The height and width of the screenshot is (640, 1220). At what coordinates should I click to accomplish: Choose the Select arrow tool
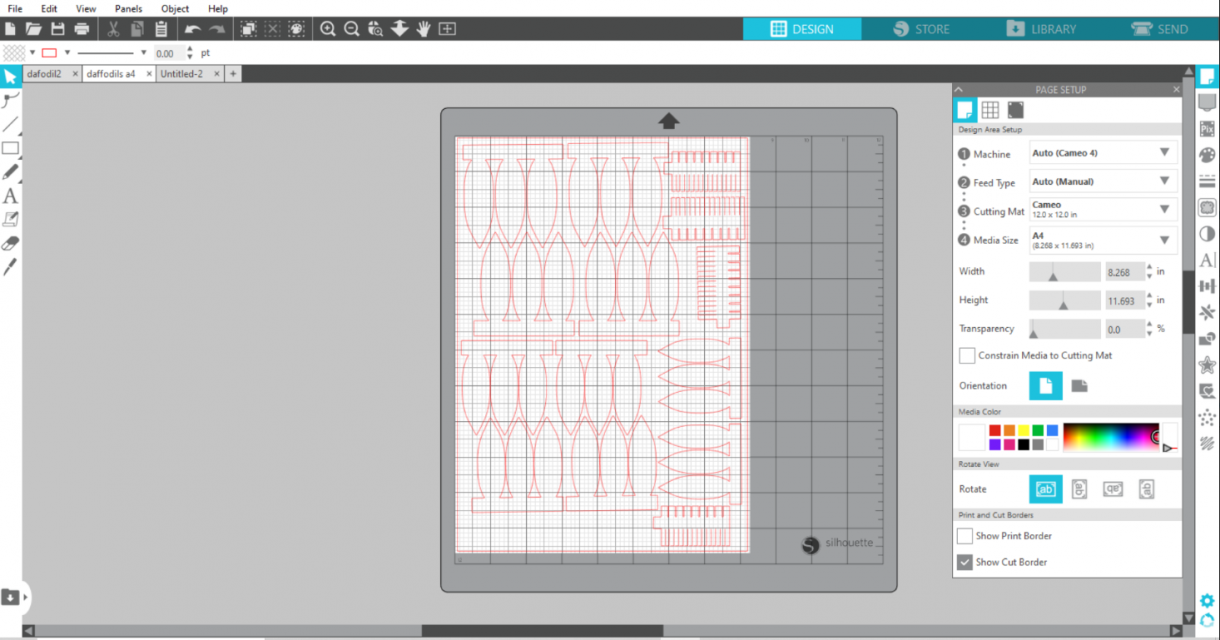[x=10, y=77]
